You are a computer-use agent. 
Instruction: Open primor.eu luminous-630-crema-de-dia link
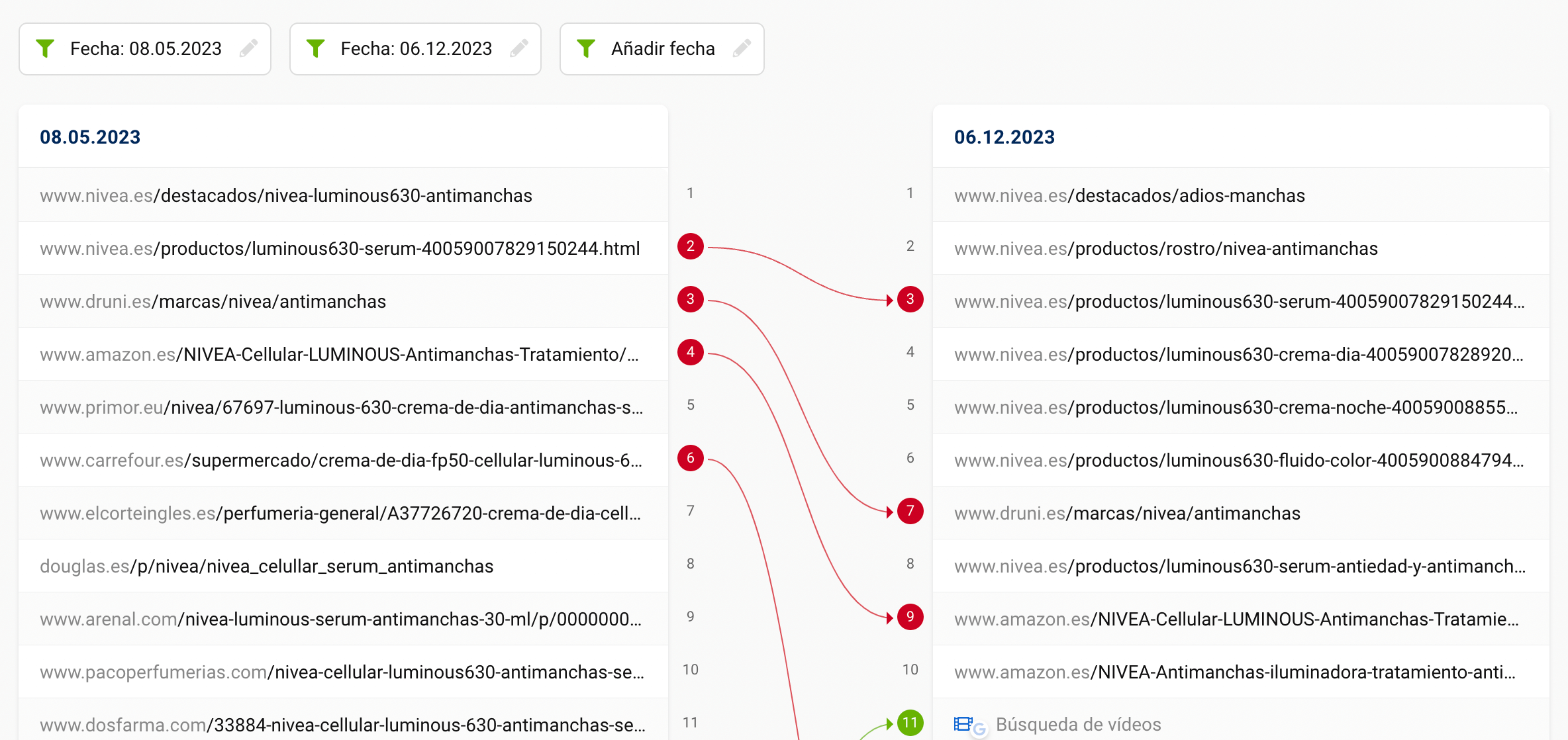(342, 408)
